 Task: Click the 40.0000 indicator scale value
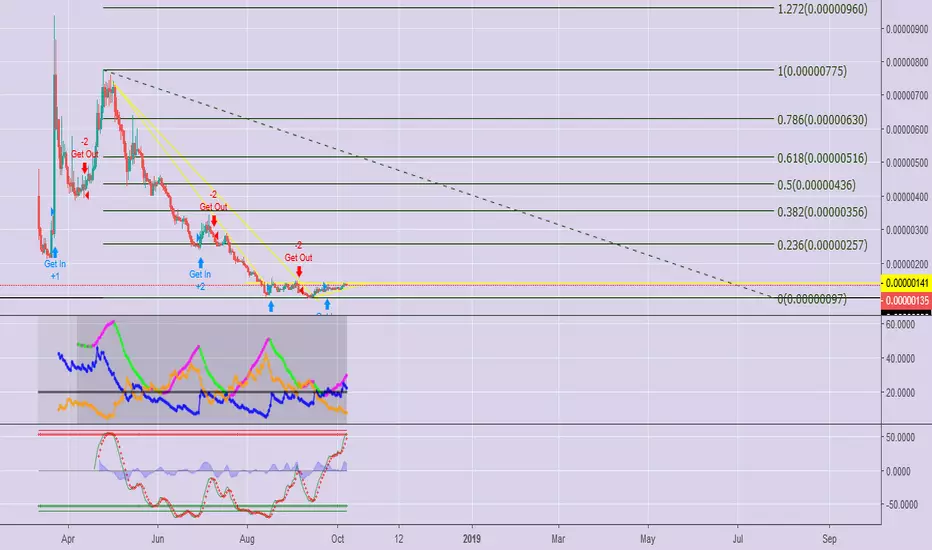tap(900, 359)
